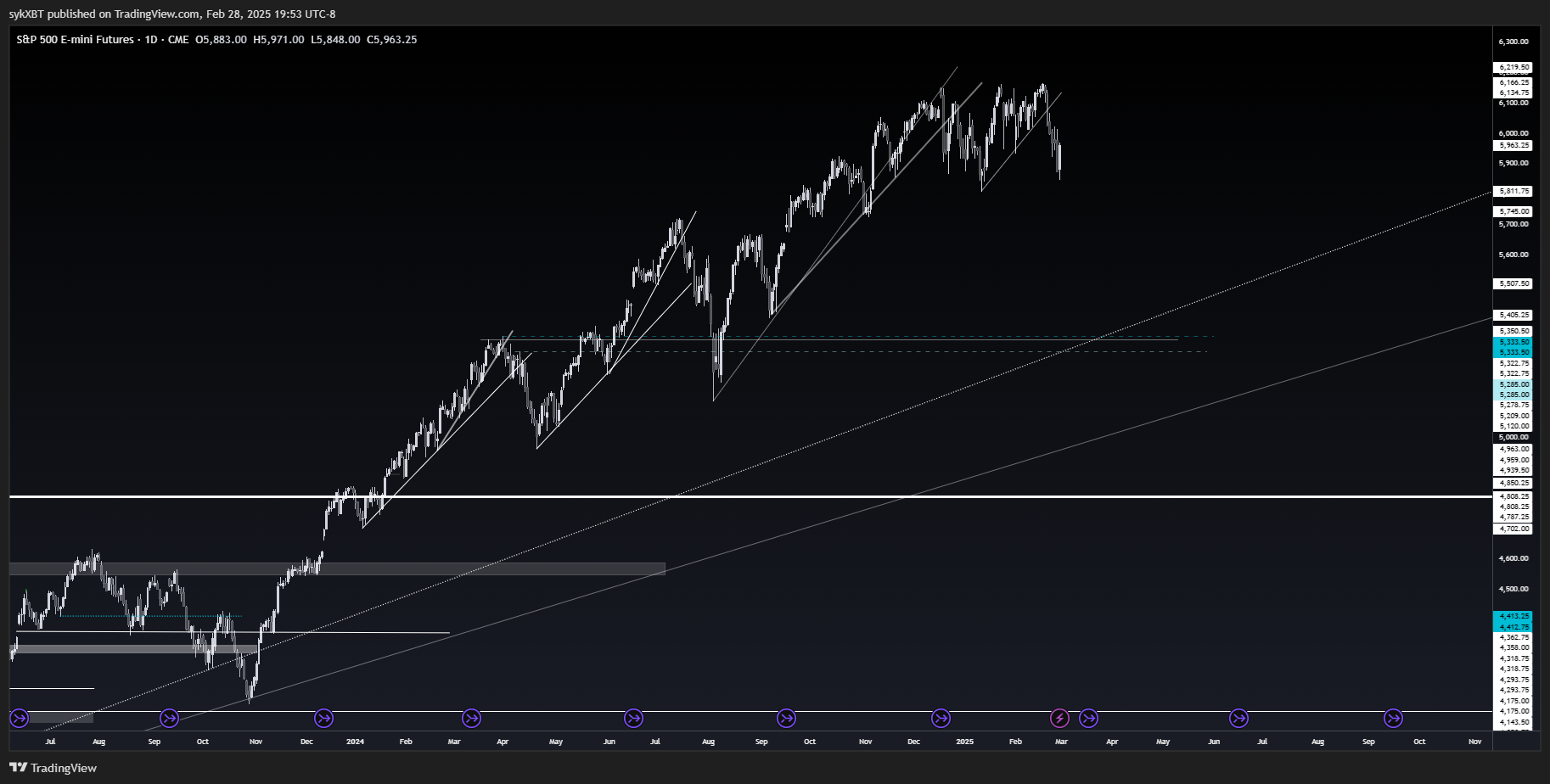The height and width of the screenshot is (784, 1550).
Task: Click the high value H5,971.00
Action: click(x=278, y=39)
